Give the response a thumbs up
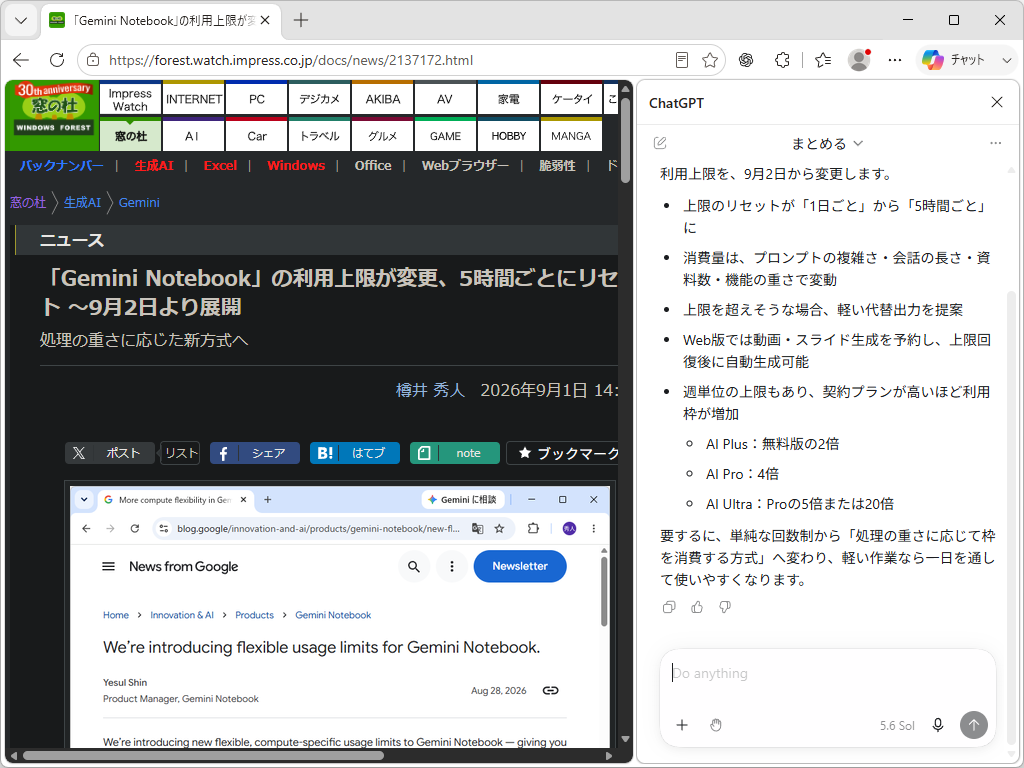1024x768 pixels. tap(697, 607)
